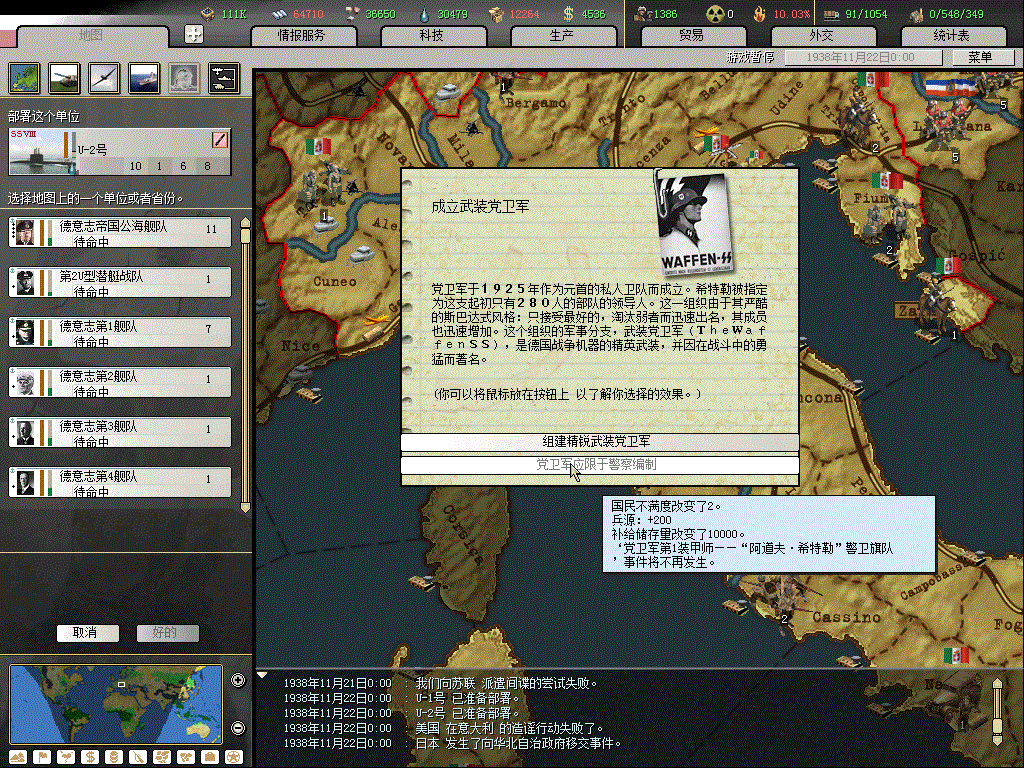Select the naval ship units filter icon
The width and height of the screenshot is (1024, 768).
(x=143, y=77)
